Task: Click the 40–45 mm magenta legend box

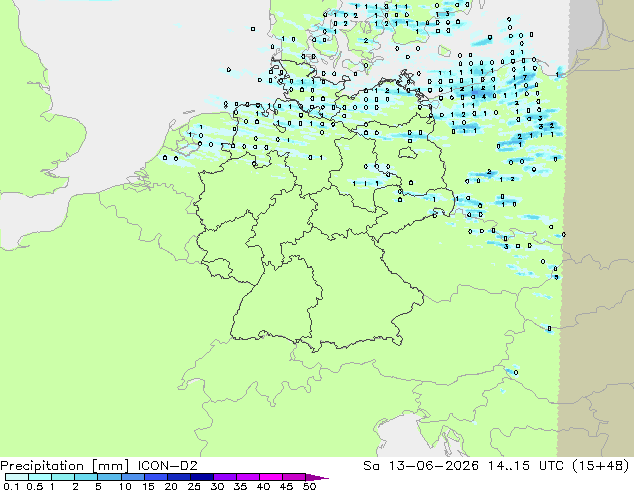Action: point(271,477)
